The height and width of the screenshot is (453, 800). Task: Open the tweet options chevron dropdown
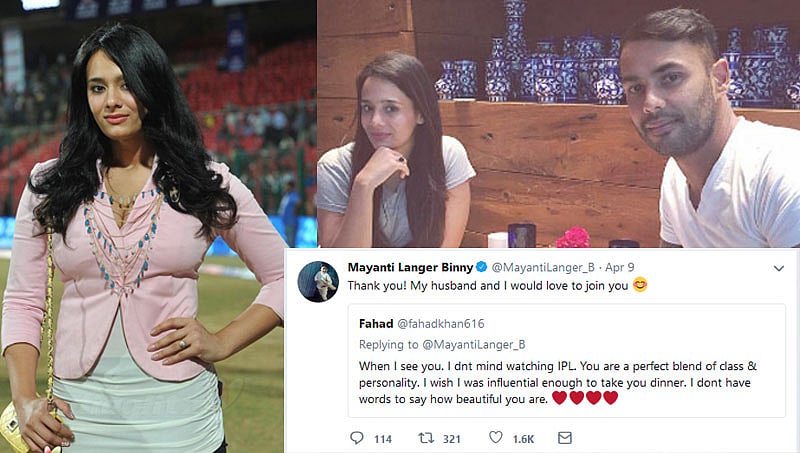[779, 268]
